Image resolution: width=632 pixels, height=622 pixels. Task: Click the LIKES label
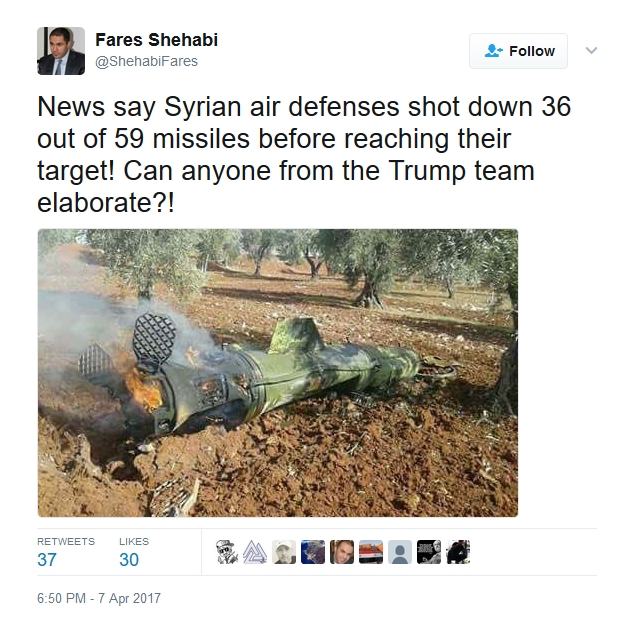tap(134, 541)
